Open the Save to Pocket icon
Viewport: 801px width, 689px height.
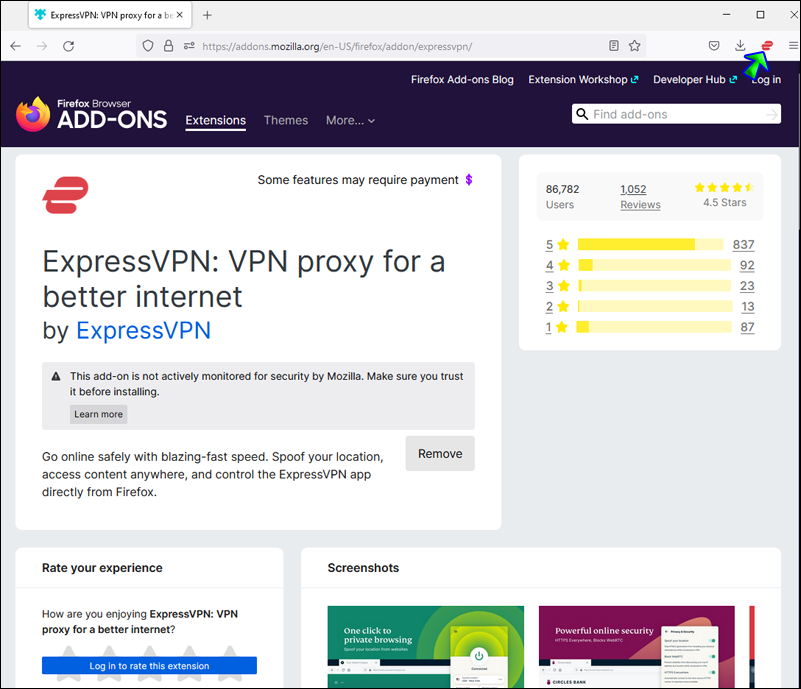point(714,46)
